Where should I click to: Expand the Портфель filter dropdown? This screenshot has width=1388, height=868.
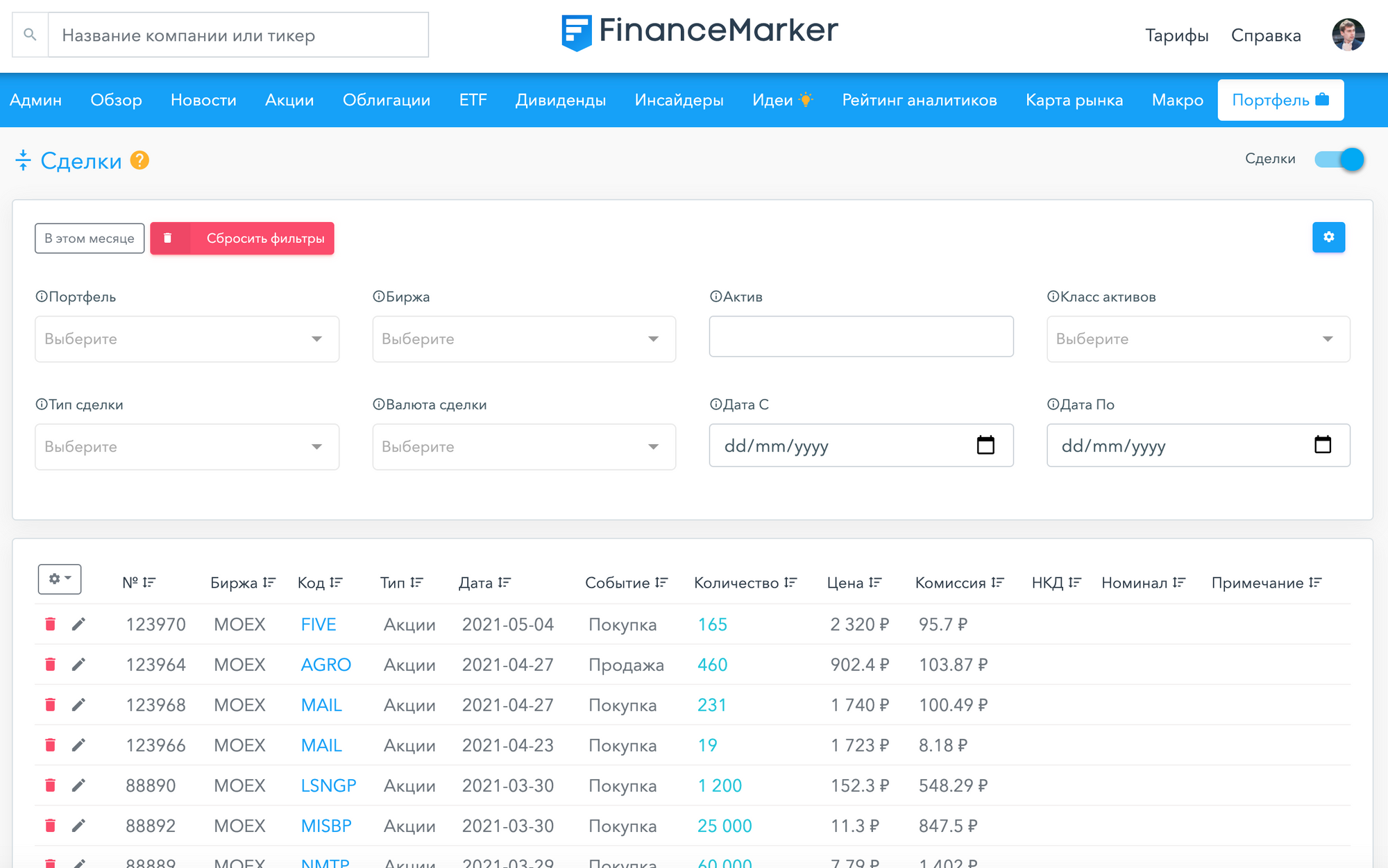click(x=187, y=339)
